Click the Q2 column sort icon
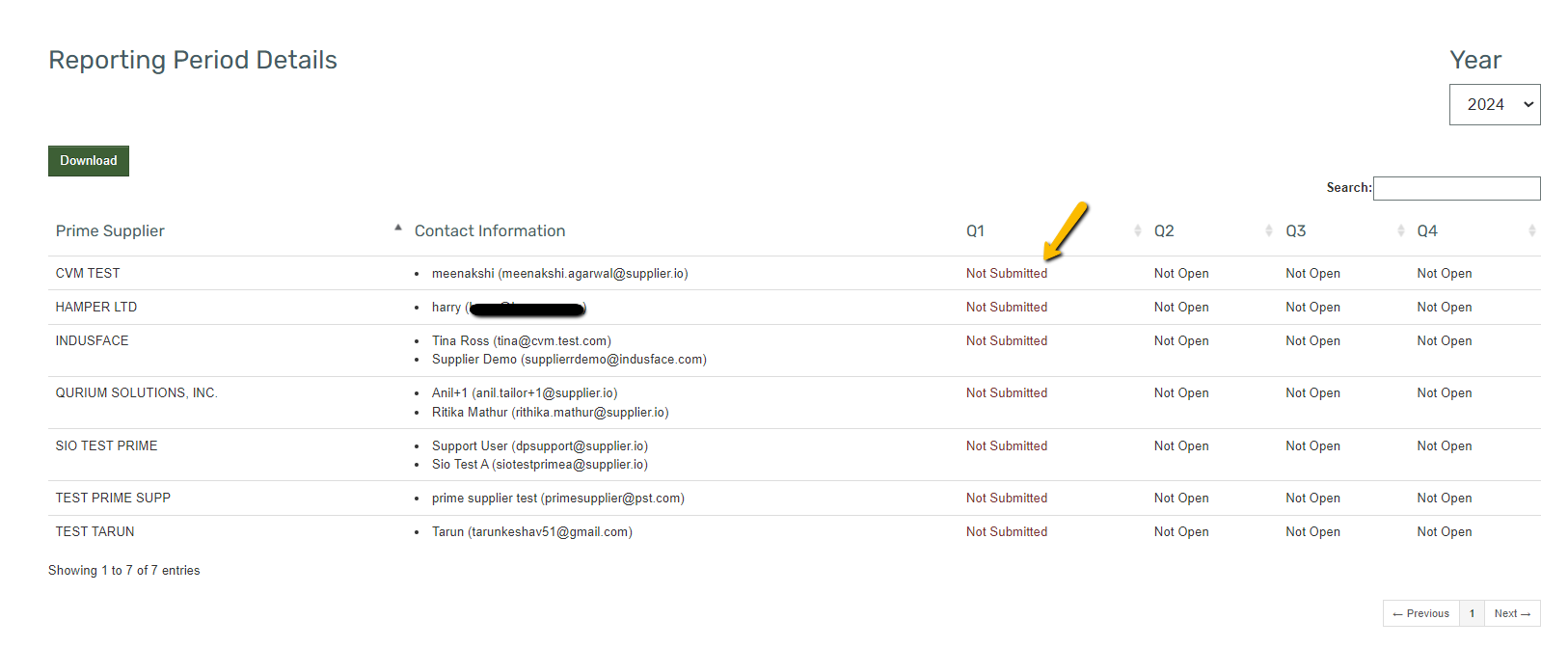Image resolution: width=1568 pixels, height=647 pixels. click(1269, 230)
